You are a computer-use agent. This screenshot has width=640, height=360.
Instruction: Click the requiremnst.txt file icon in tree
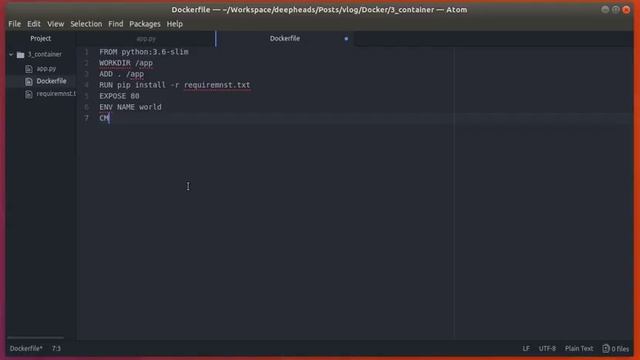(29, 94)
